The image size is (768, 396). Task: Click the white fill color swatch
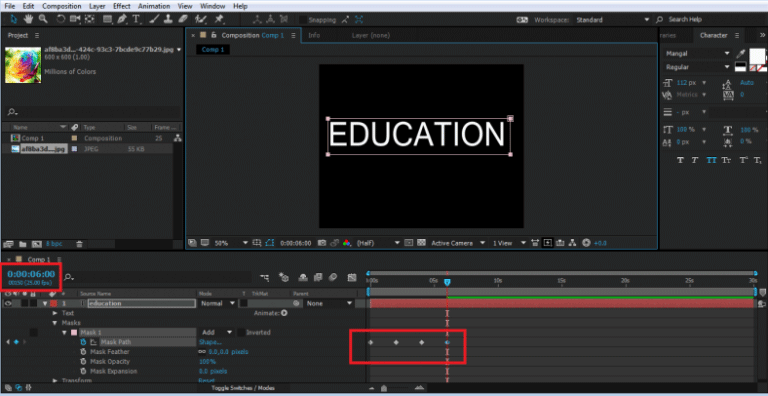757,54
